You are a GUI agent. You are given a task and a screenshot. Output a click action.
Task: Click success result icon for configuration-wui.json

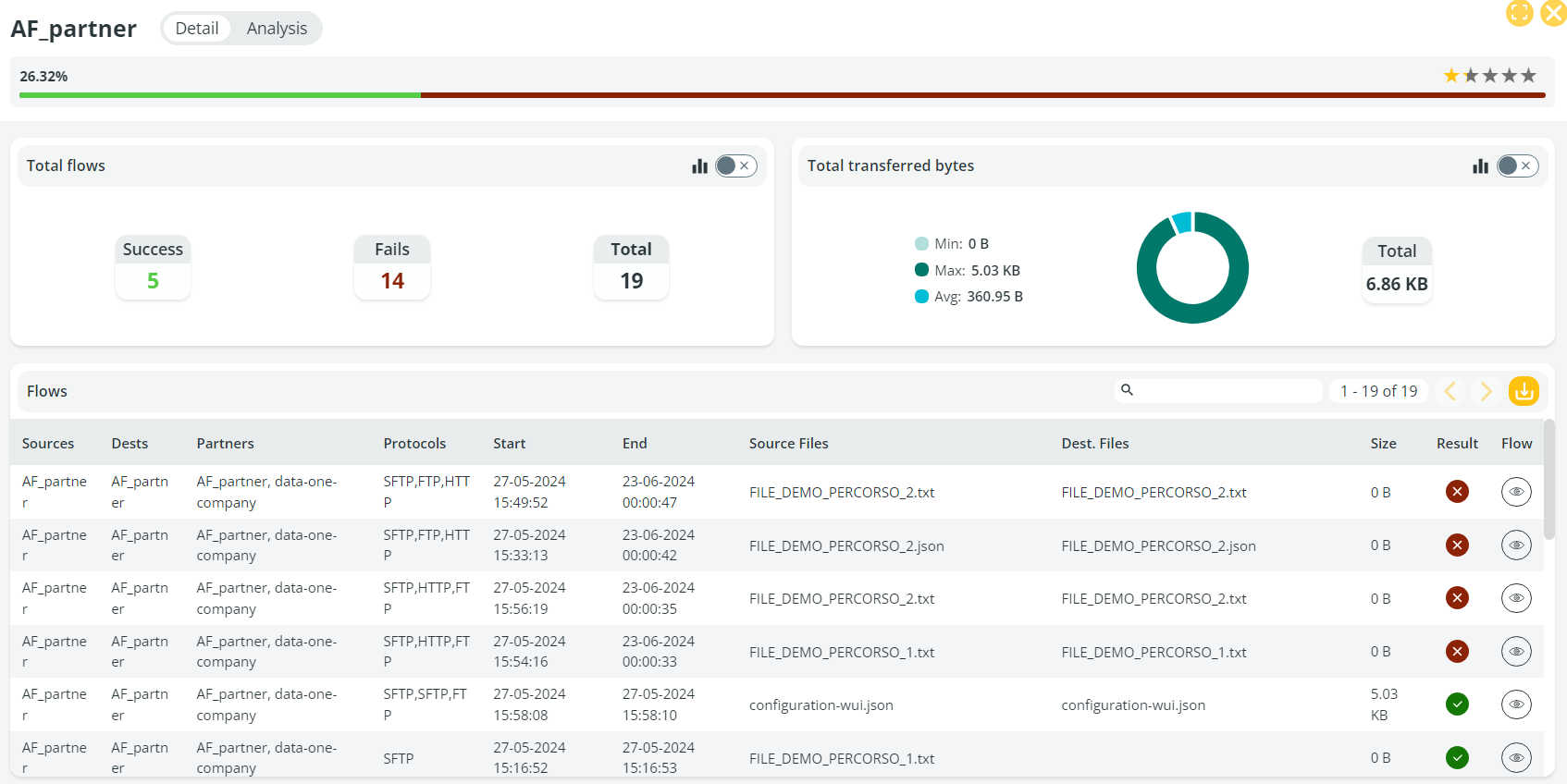coord(1457,704)
